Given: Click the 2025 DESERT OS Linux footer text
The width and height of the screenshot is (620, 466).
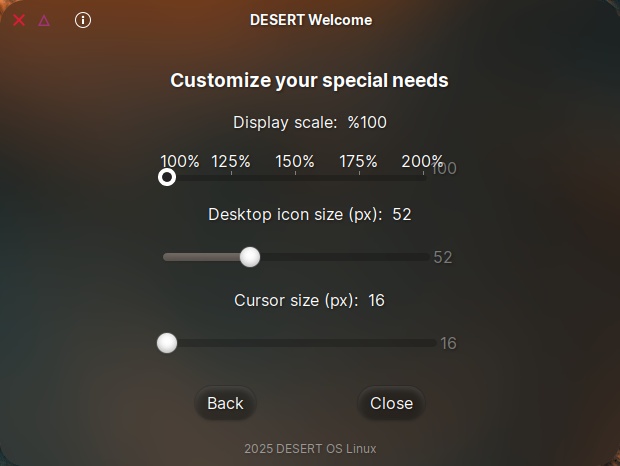Looking at the screenshot, I should tap(310, 448).
